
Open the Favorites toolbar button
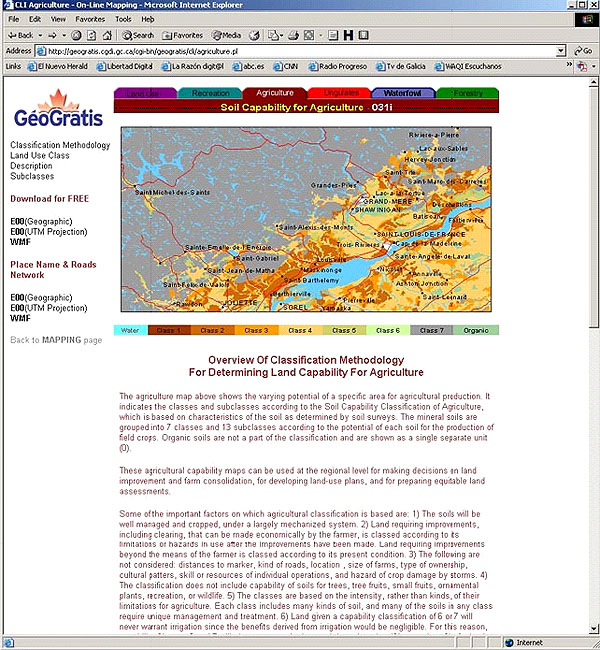pos(179,35)
